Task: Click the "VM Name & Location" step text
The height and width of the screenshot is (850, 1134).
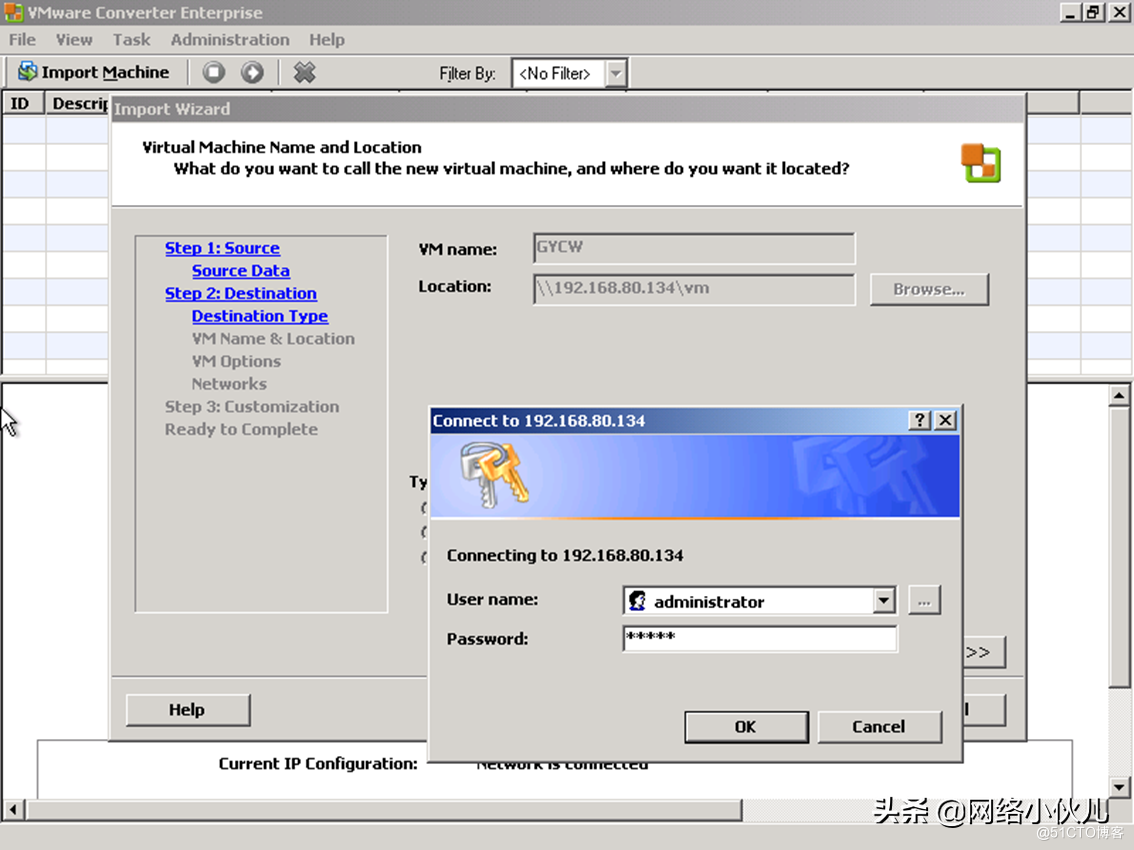Action: pyautogui.click(x=273, y=339)
